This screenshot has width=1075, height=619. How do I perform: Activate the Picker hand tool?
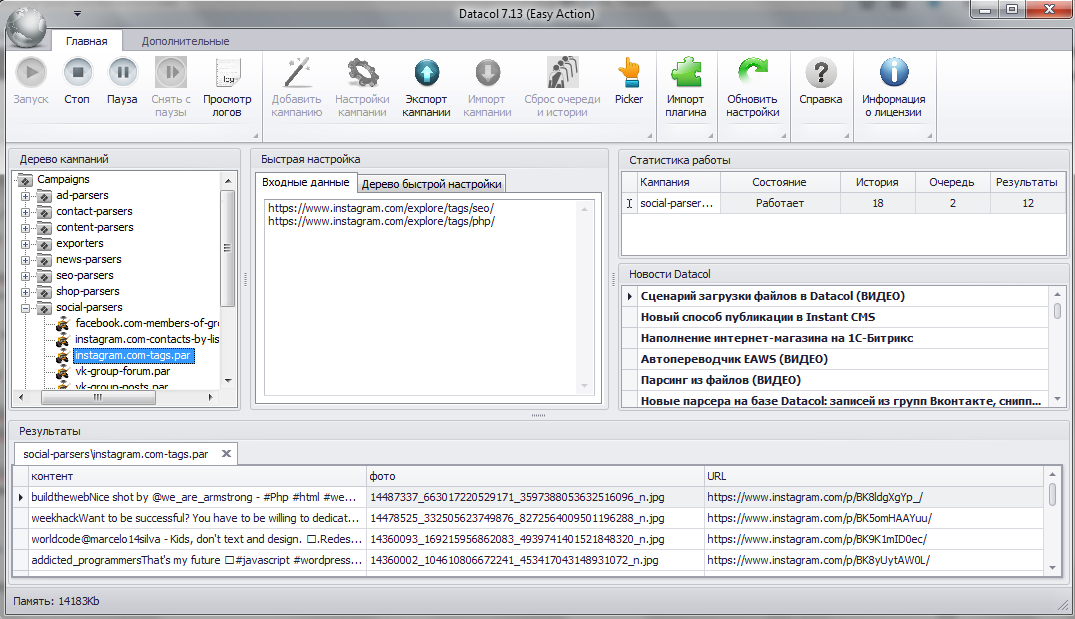[629, 73]
